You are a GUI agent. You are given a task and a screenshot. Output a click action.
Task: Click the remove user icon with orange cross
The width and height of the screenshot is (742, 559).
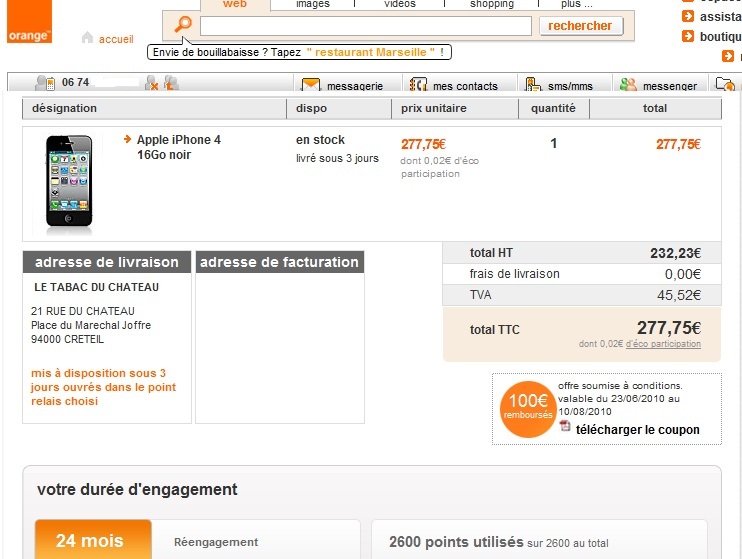[x=151, y=83]
